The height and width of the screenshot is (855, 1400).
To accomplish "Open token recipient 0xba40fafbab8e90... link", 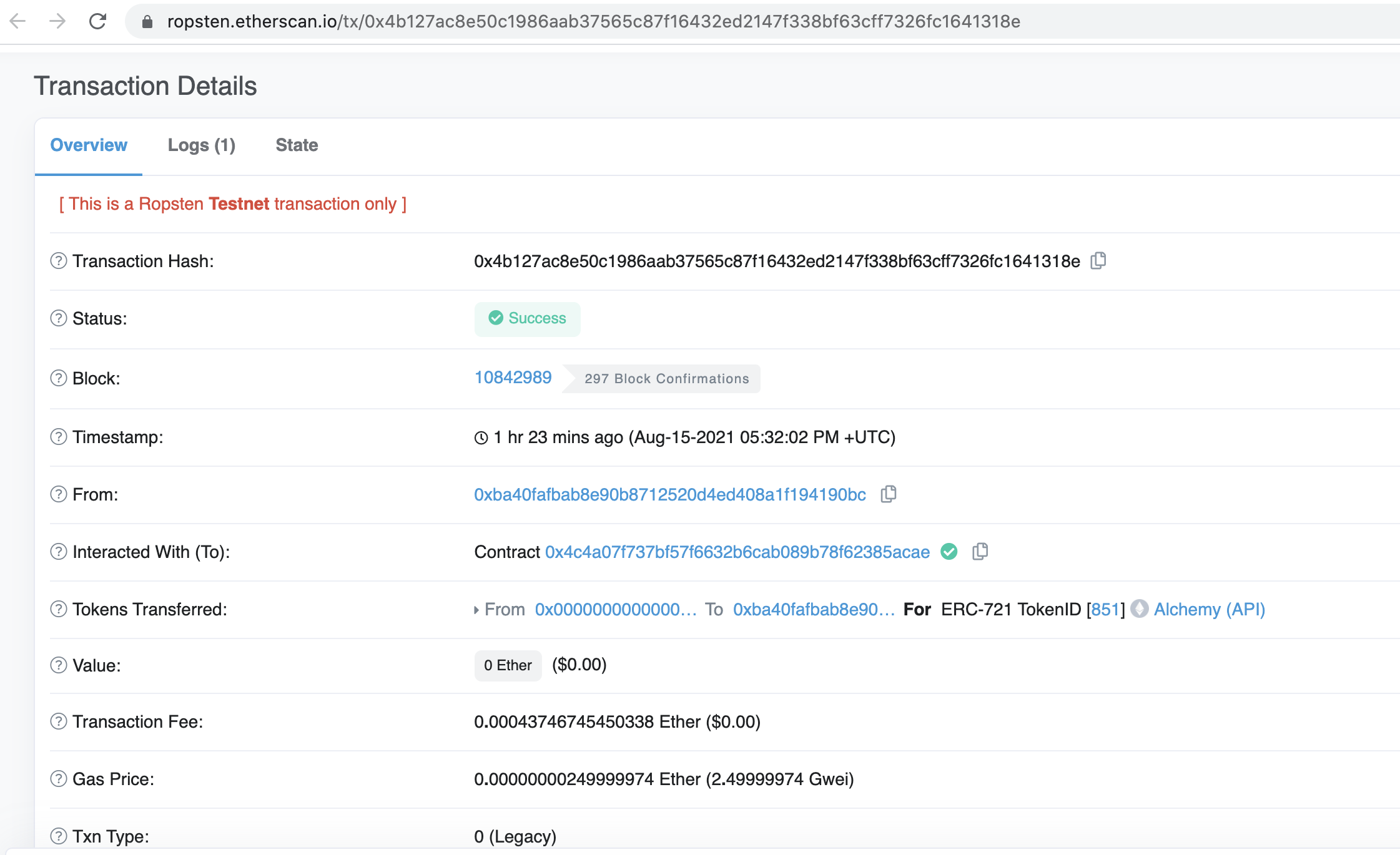I will click(814, 609).
